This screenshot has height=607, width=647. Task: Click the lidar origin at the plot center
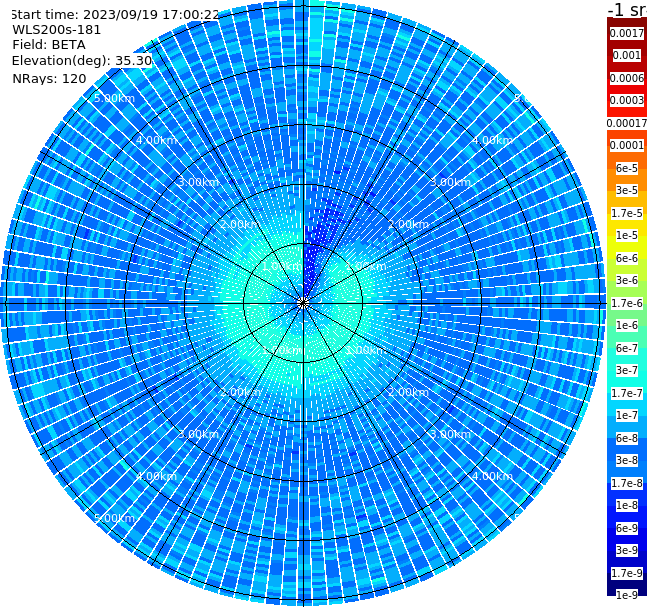303,303
